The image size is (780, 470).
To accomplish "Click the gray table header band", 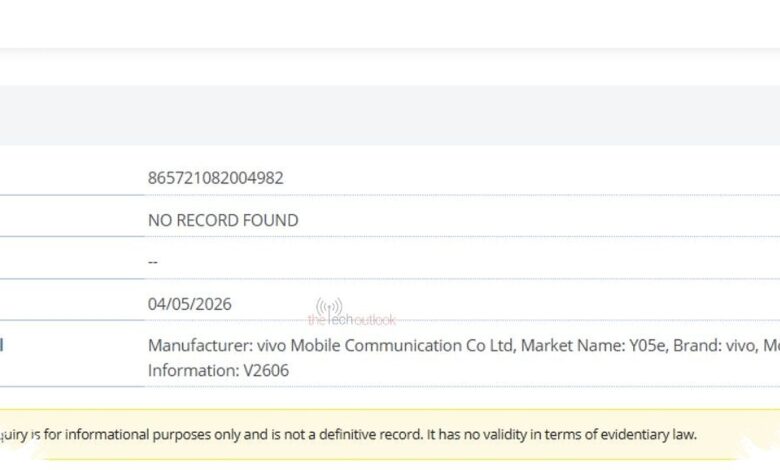I will [x=390, y=115].
